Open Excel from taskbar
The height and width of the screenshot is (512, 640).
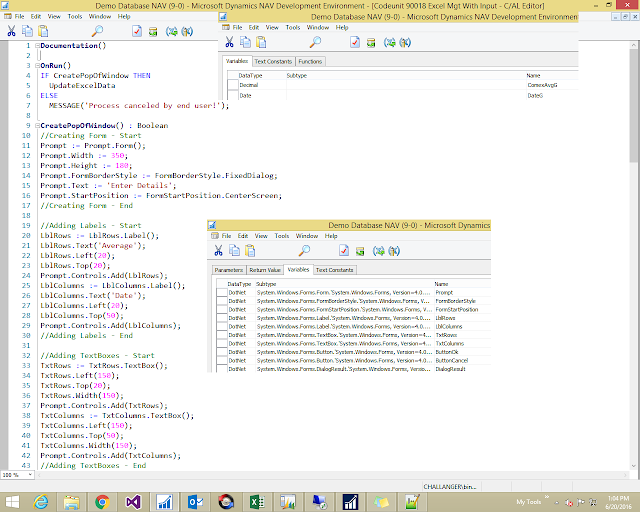(257, 502)
